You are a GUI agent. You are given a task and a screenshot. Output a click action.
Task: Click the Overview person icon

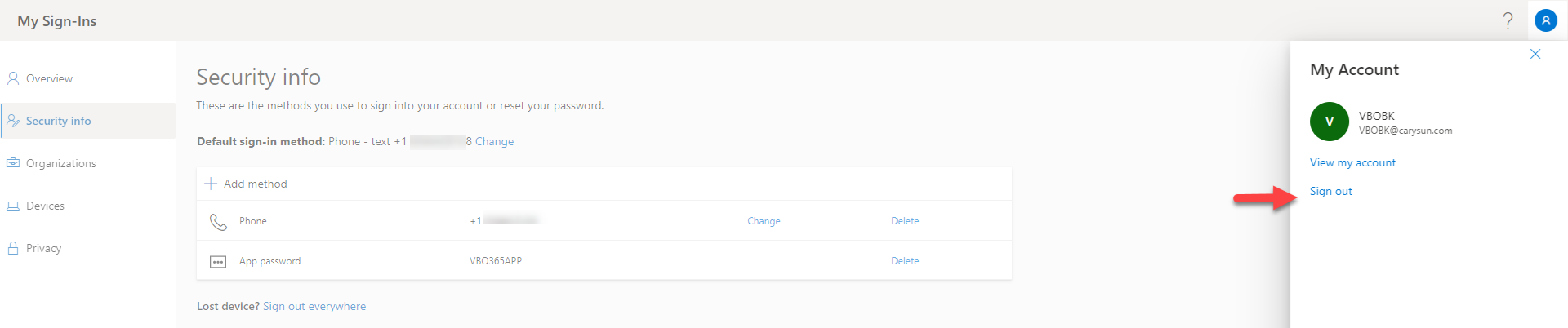coord(13,78)
